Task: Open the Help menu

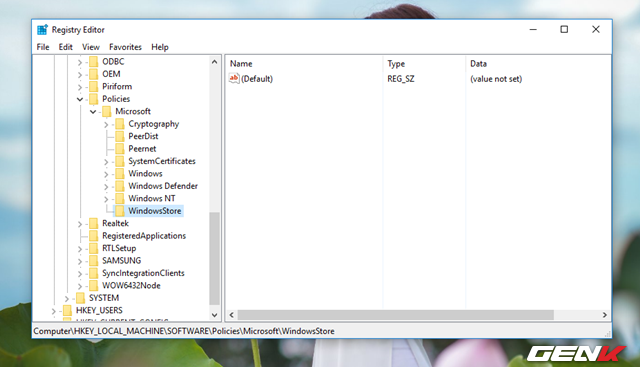Action: 160,47
